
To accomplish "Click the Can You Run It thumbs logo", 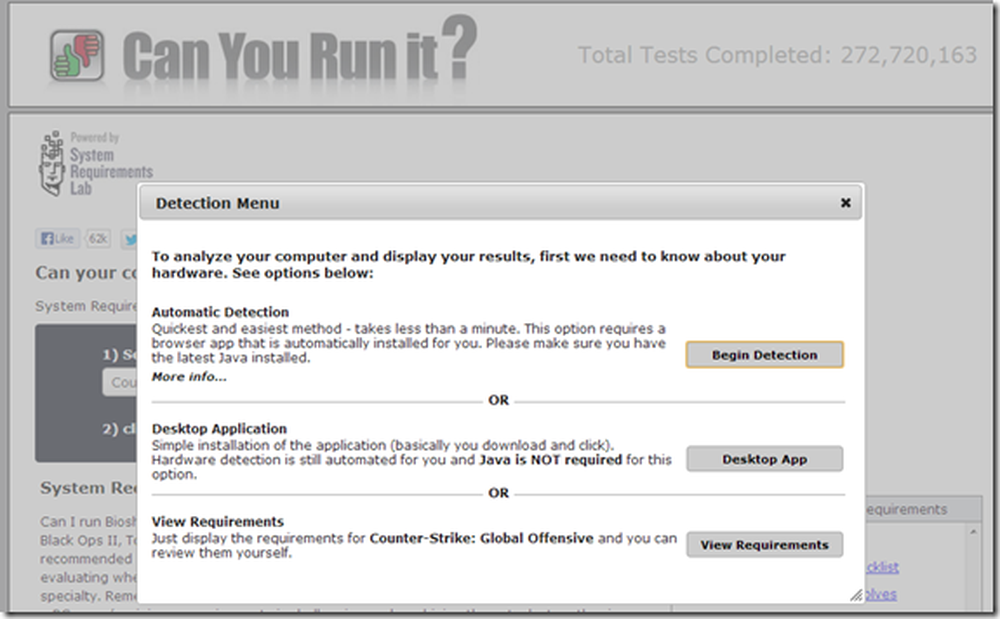I will [x=77, y=55].
